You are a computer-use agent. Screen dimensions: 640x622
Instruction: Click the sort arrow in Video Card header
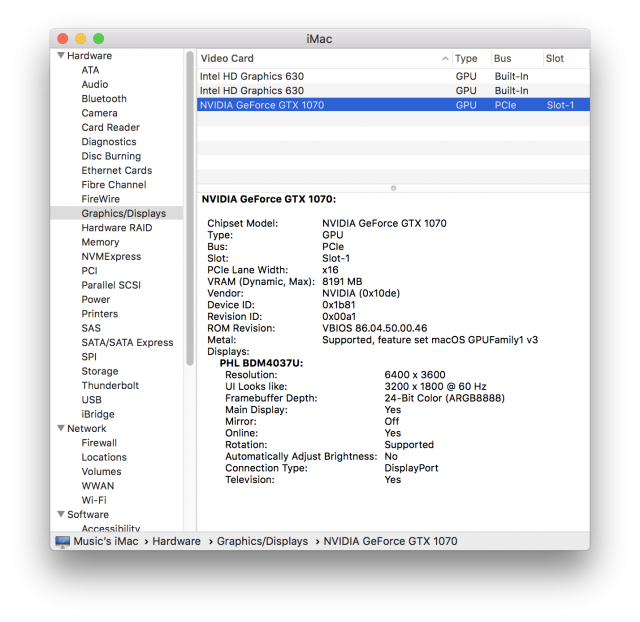tap(445, 59)
